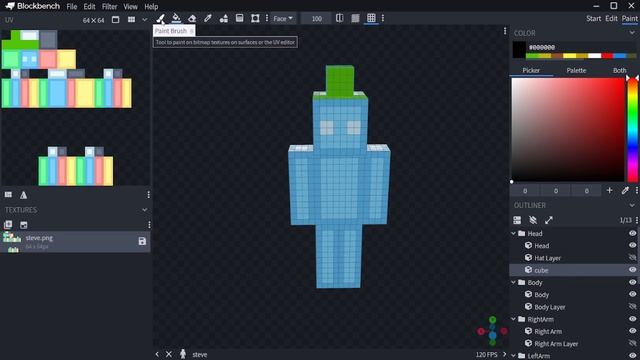Click the rainbow hue slider
This screenshot has width=640, height=360.
(x=633, y=129)
